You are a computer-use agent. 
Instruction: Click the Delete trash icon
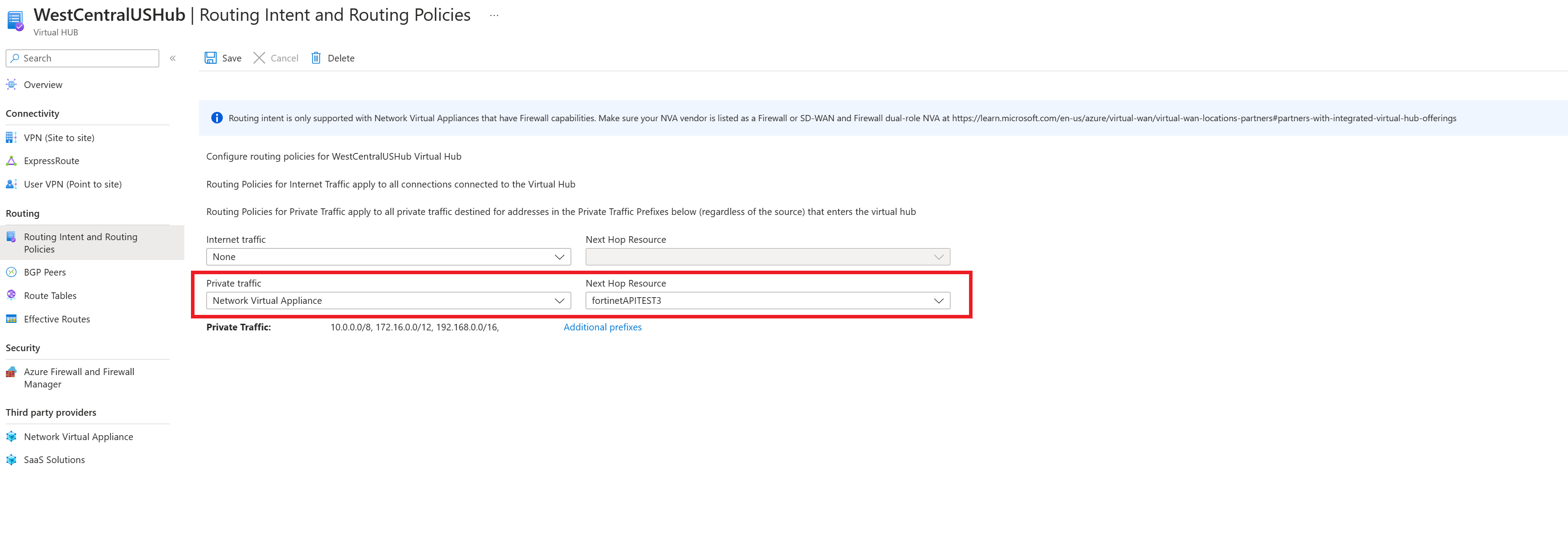point(316,58)
